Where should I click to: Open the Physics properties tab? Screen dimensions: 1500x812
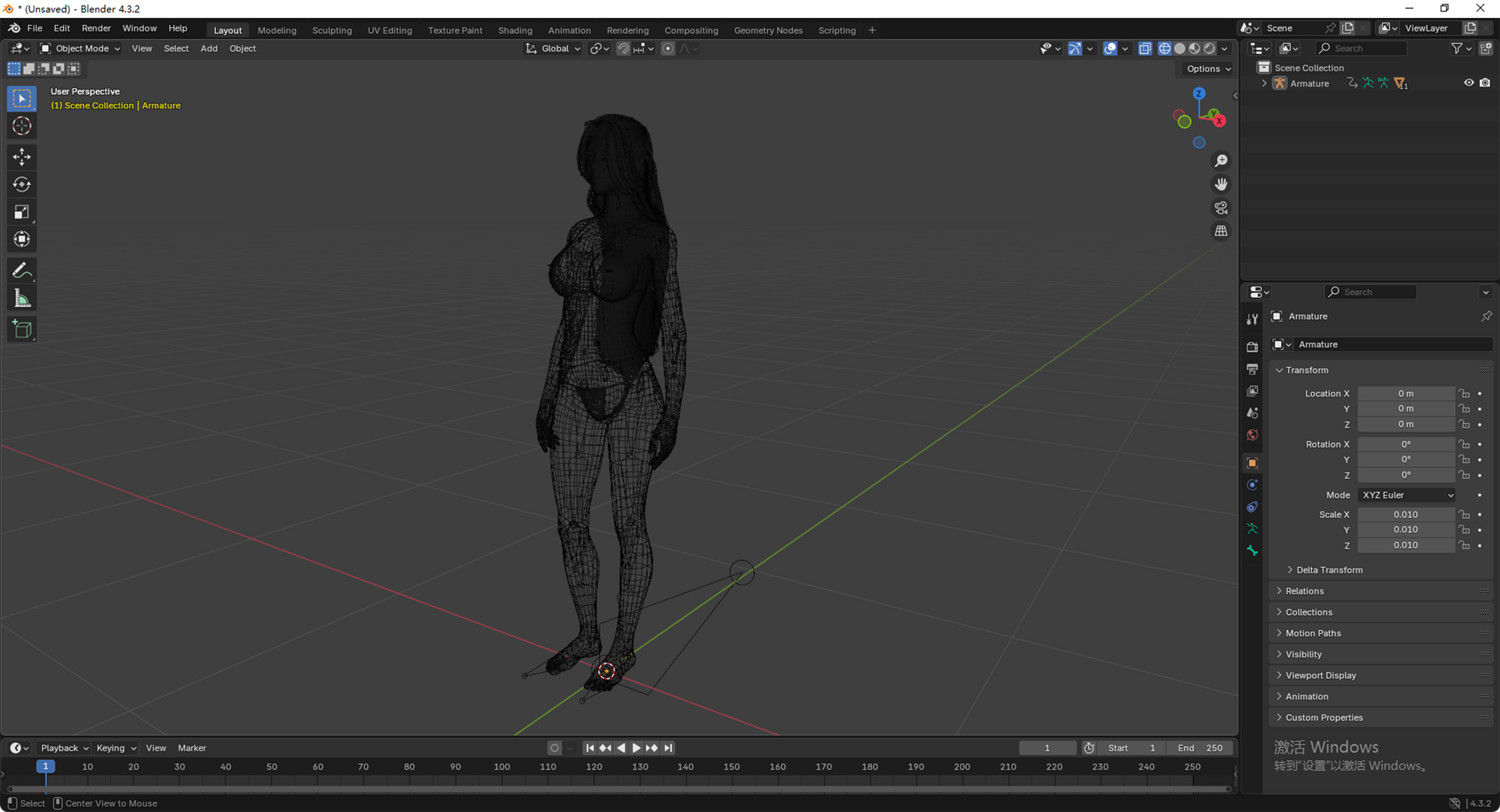click(1252, 485)
